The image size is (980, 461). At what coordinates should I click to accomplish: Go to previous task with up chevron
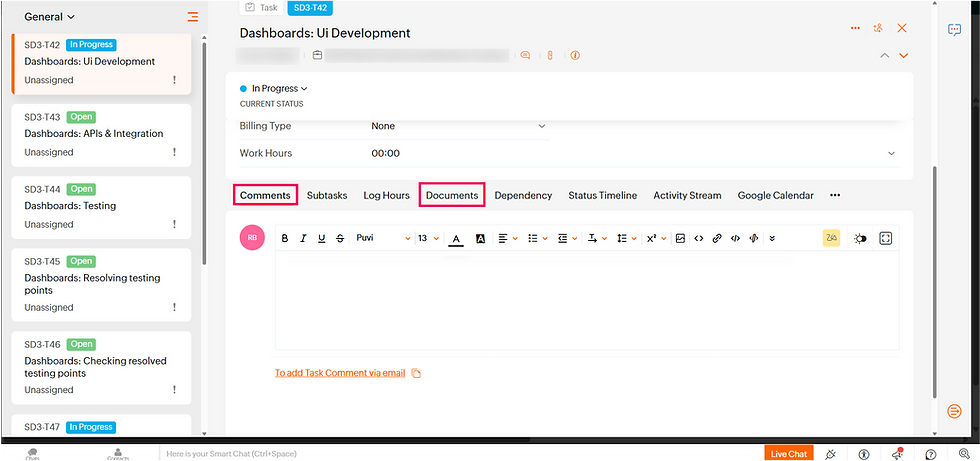tap(884, 56)
